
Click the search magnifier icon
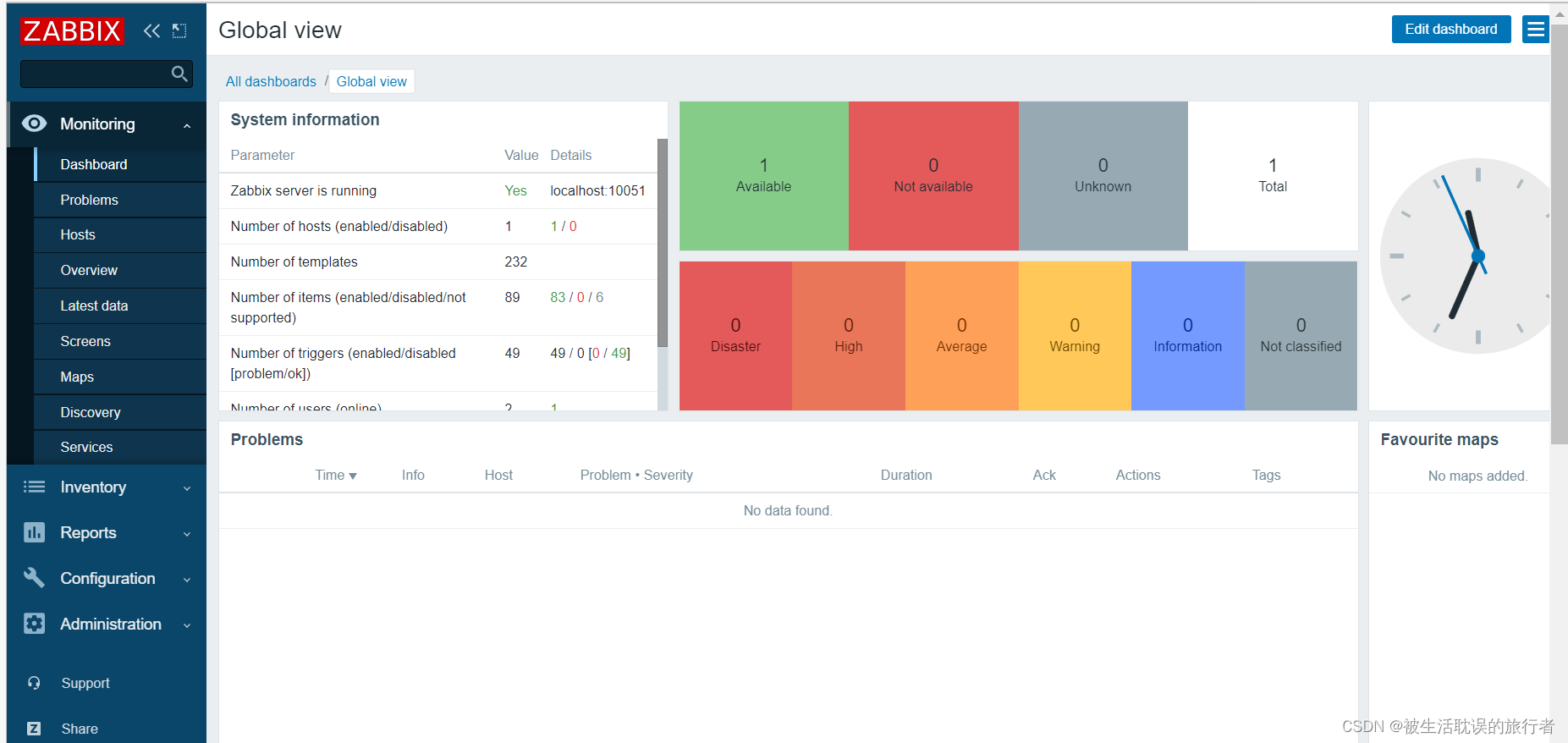[x=179, y=74]
